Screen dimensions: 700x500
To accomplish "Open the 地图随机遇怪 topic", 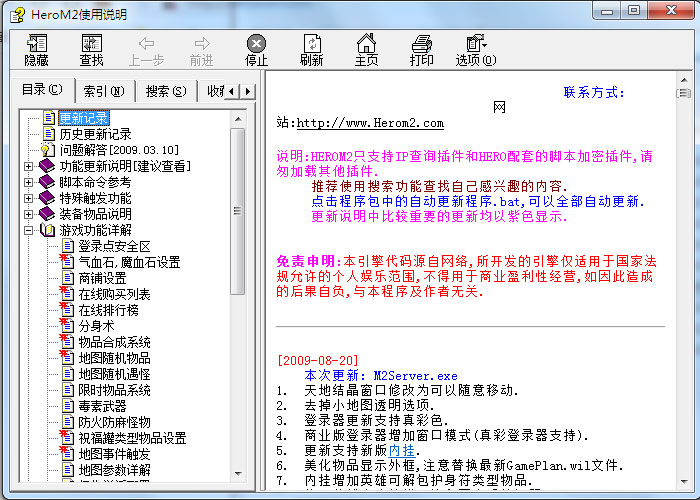I will (x=114, y=374).
